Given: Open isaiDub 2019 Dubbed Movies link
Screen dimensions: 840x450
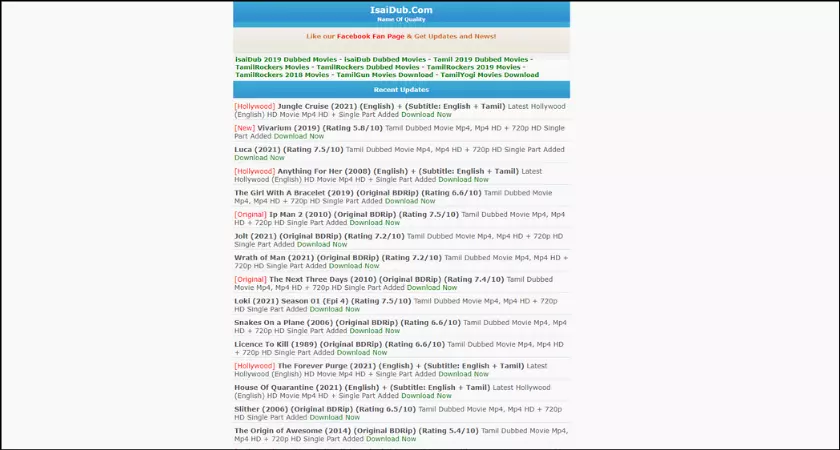Looking at the screenshot, I should point(286,59).
